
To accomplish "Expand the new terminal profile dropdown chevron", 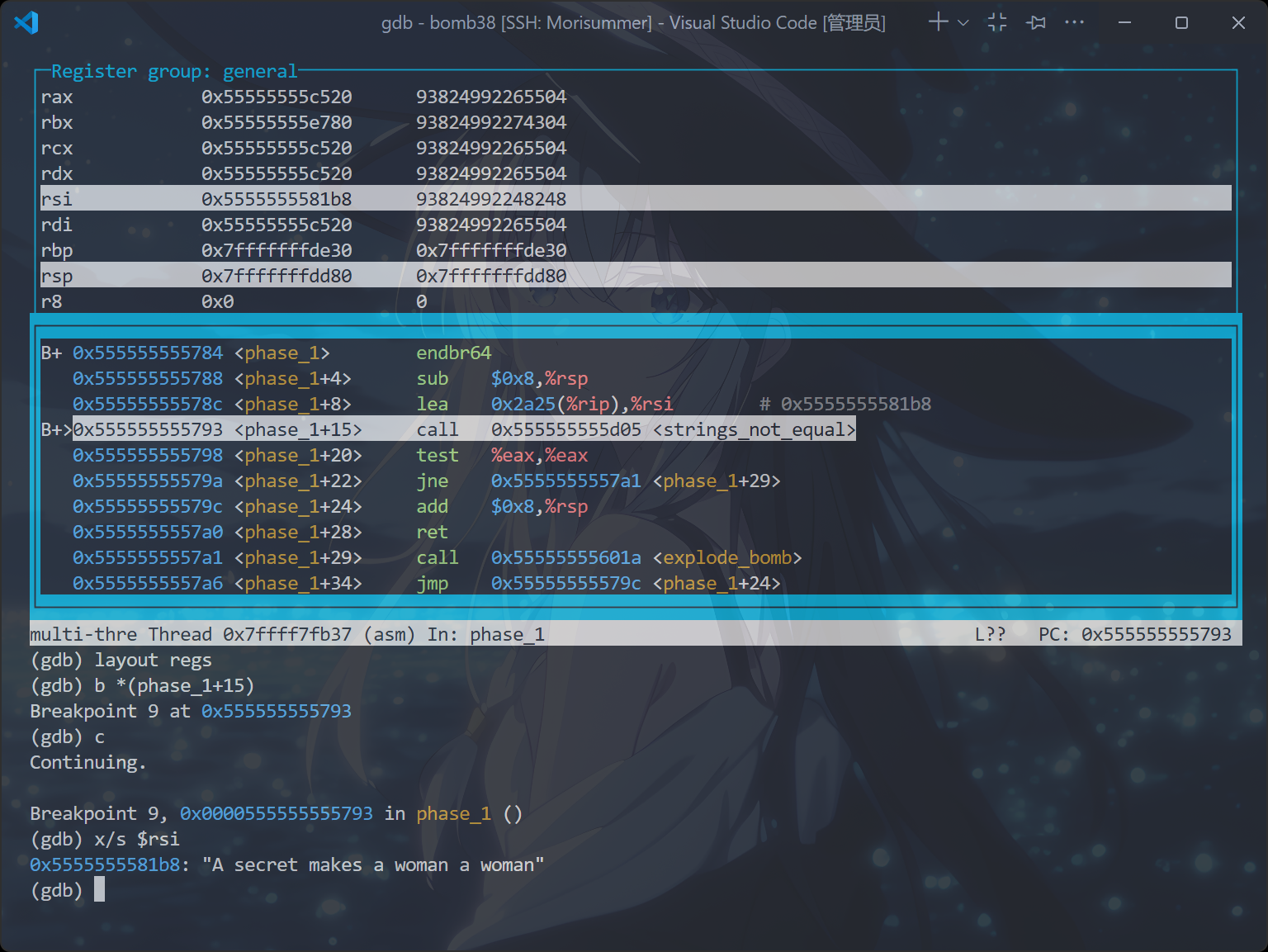I will [x=963, y=23].
